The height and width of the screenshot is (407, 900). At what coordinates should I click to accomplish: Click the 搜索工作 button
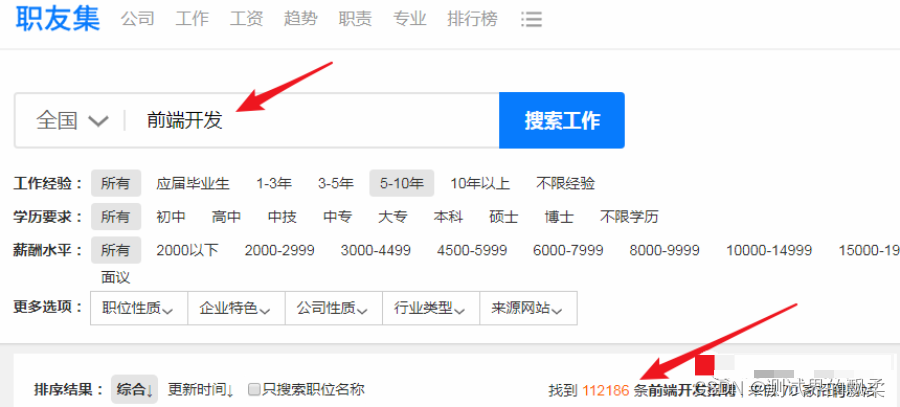[562, 121]
